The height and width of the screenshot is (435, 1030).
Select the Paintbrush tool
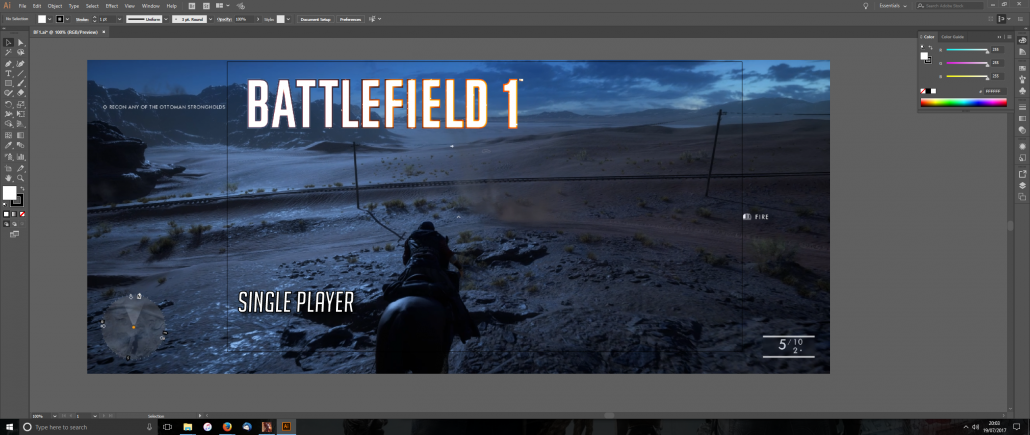tap(20, 83)
